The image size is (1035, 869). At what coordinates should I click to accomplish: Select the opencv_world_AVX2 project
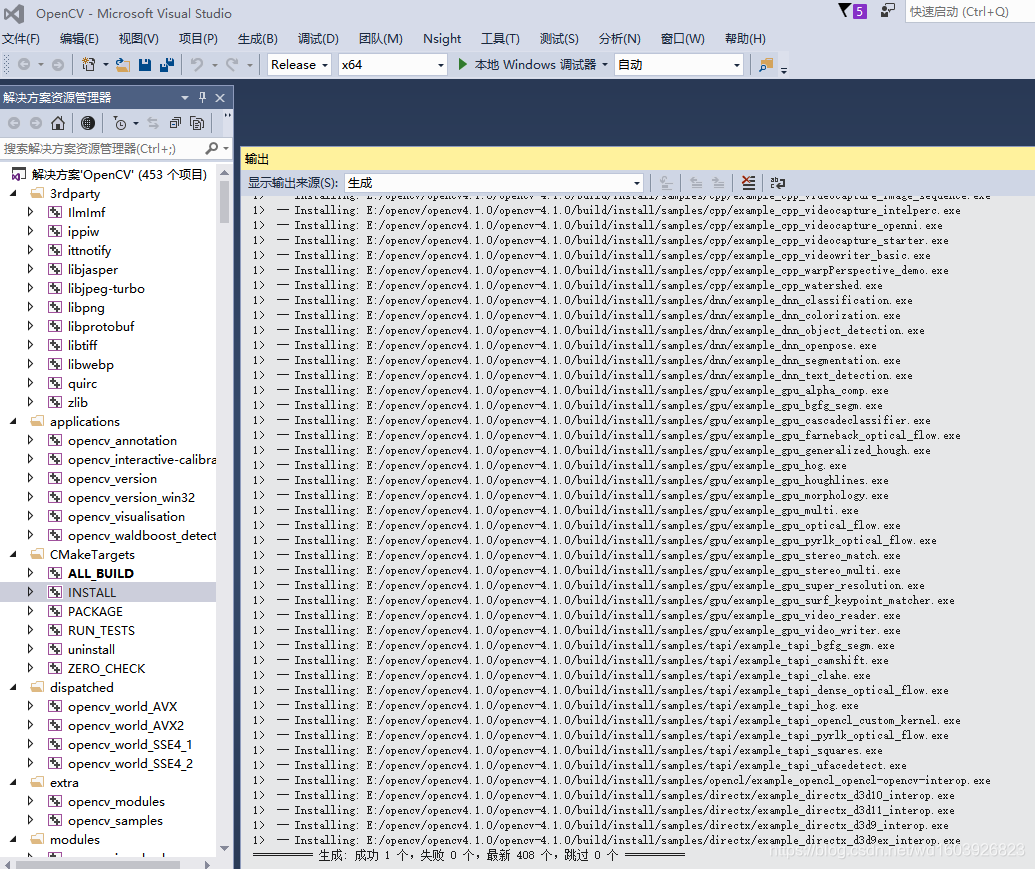point(125,726)
